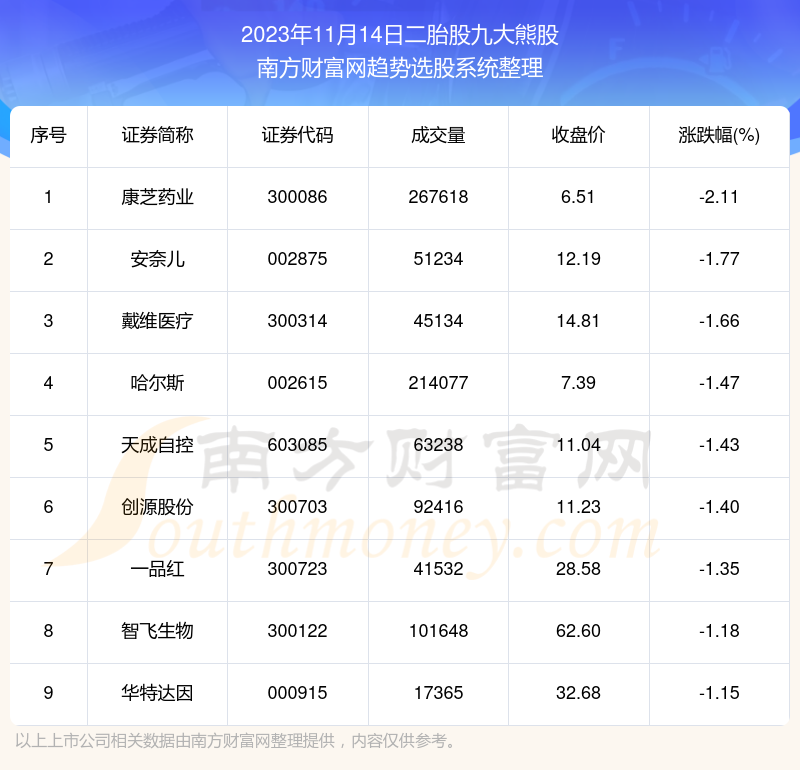Screen dimensions: 800x770
Task: Click closing price 62.60
Action: pos(578,631)
